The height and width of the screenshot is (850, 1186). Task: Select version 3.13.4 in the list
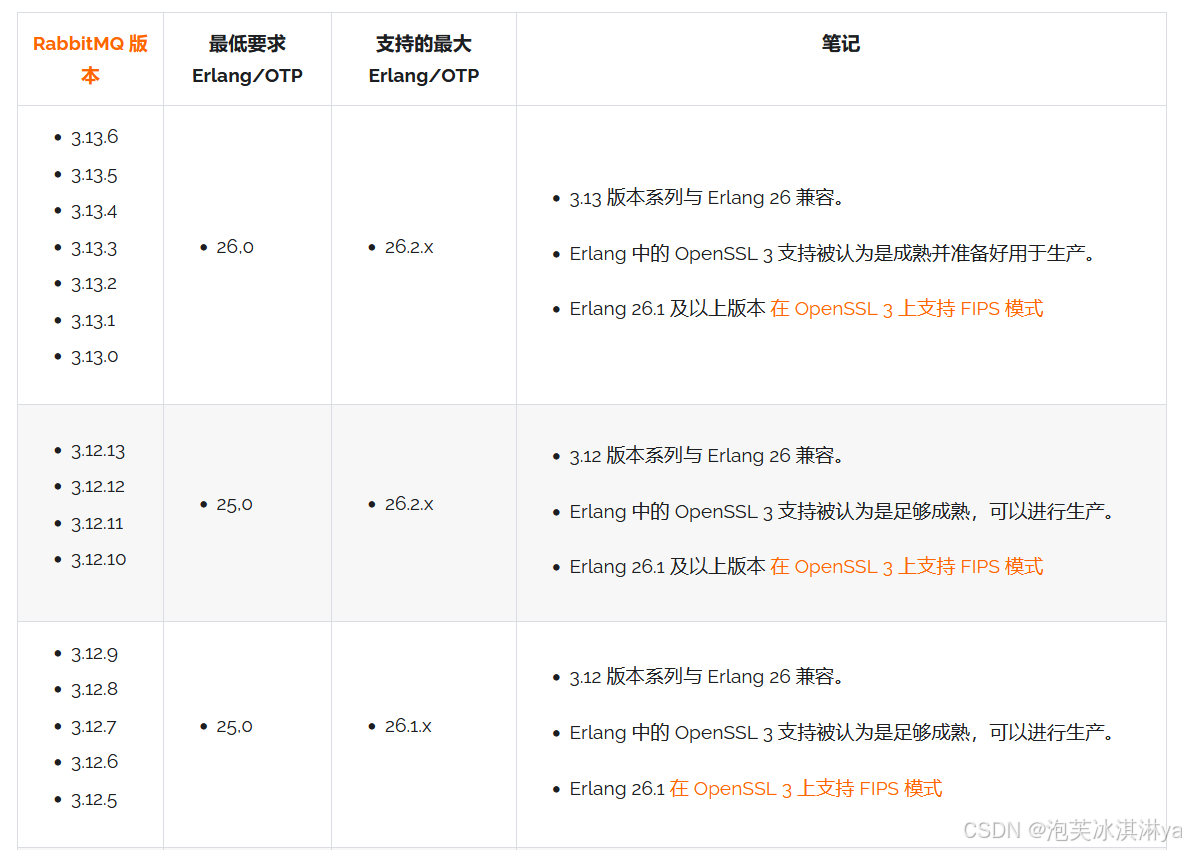point(95,211)
